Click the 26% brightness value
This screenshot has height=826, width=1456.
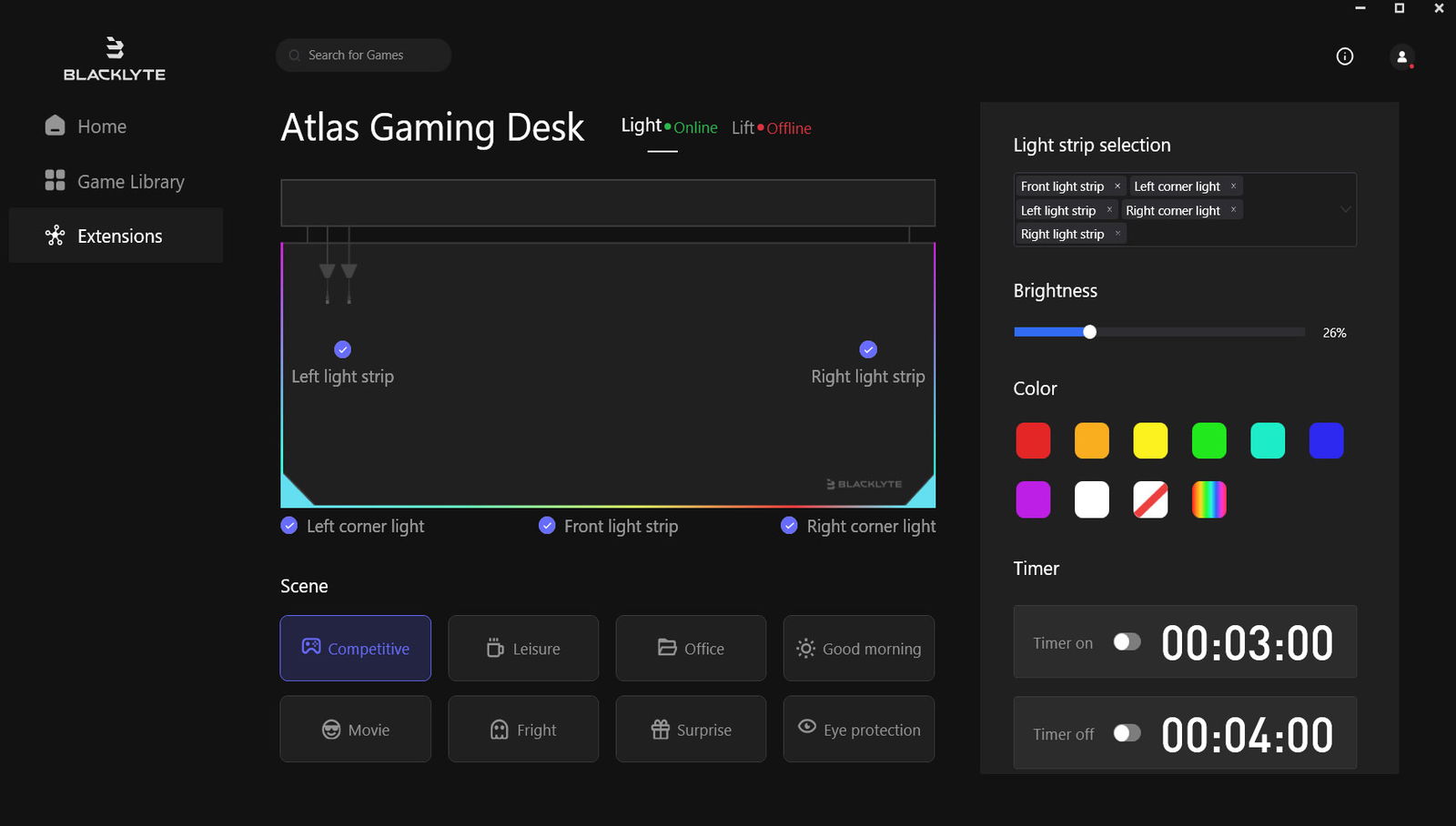click(1334, 333)
